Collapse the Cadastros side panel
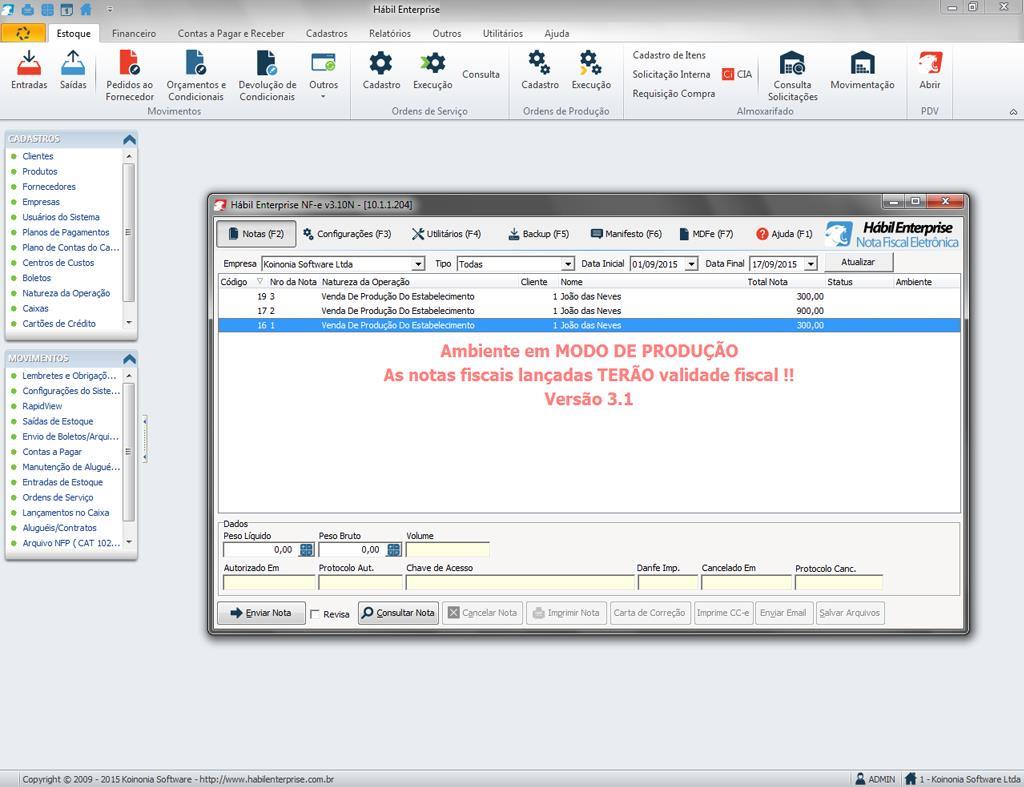Screen dimensions: 1024x787 point(129,139)
